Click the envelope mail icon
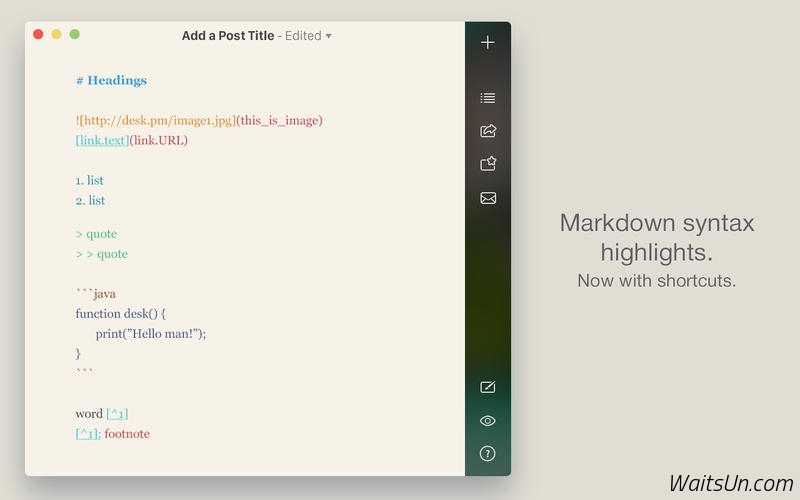 coord(488,198)
